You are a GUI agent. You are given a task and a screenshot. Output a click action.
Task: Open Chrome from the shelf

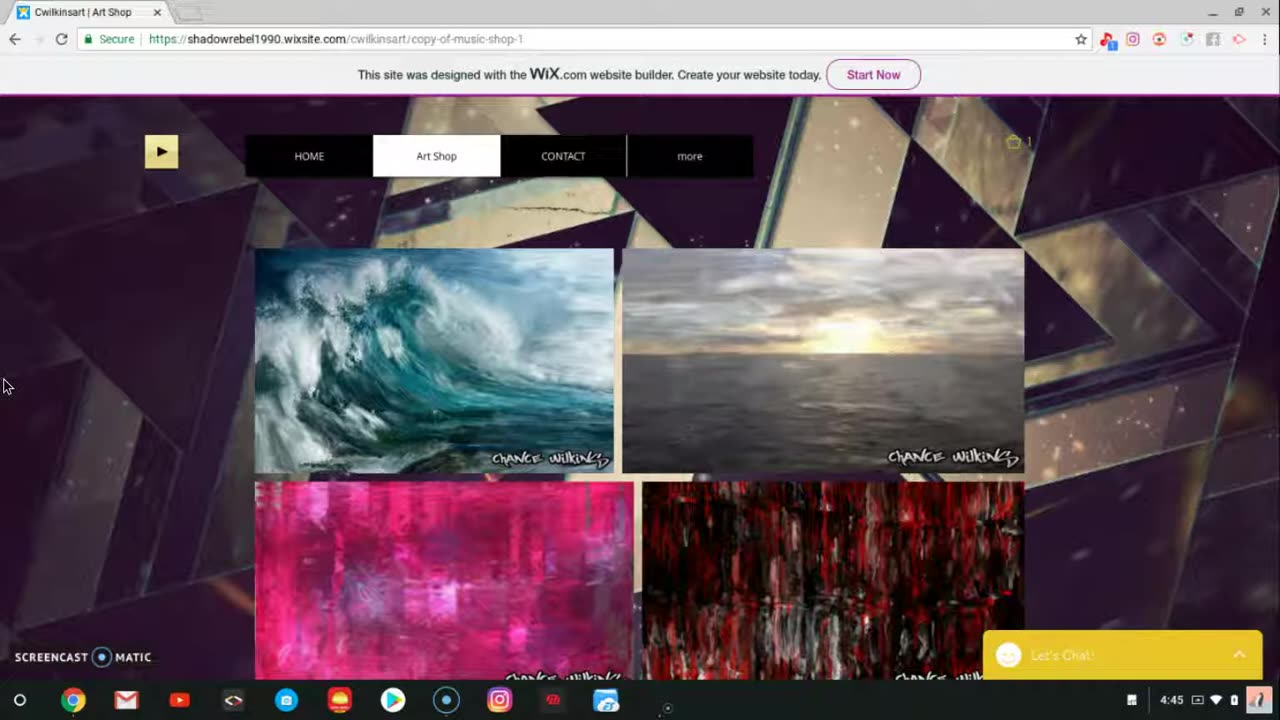[73, 700]
